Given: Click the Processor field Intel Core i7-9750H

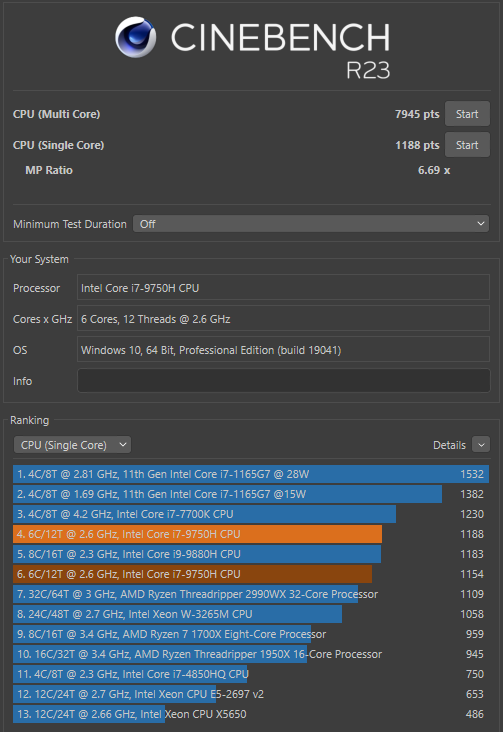Looking at the screenshot, I should click(283, 288).
